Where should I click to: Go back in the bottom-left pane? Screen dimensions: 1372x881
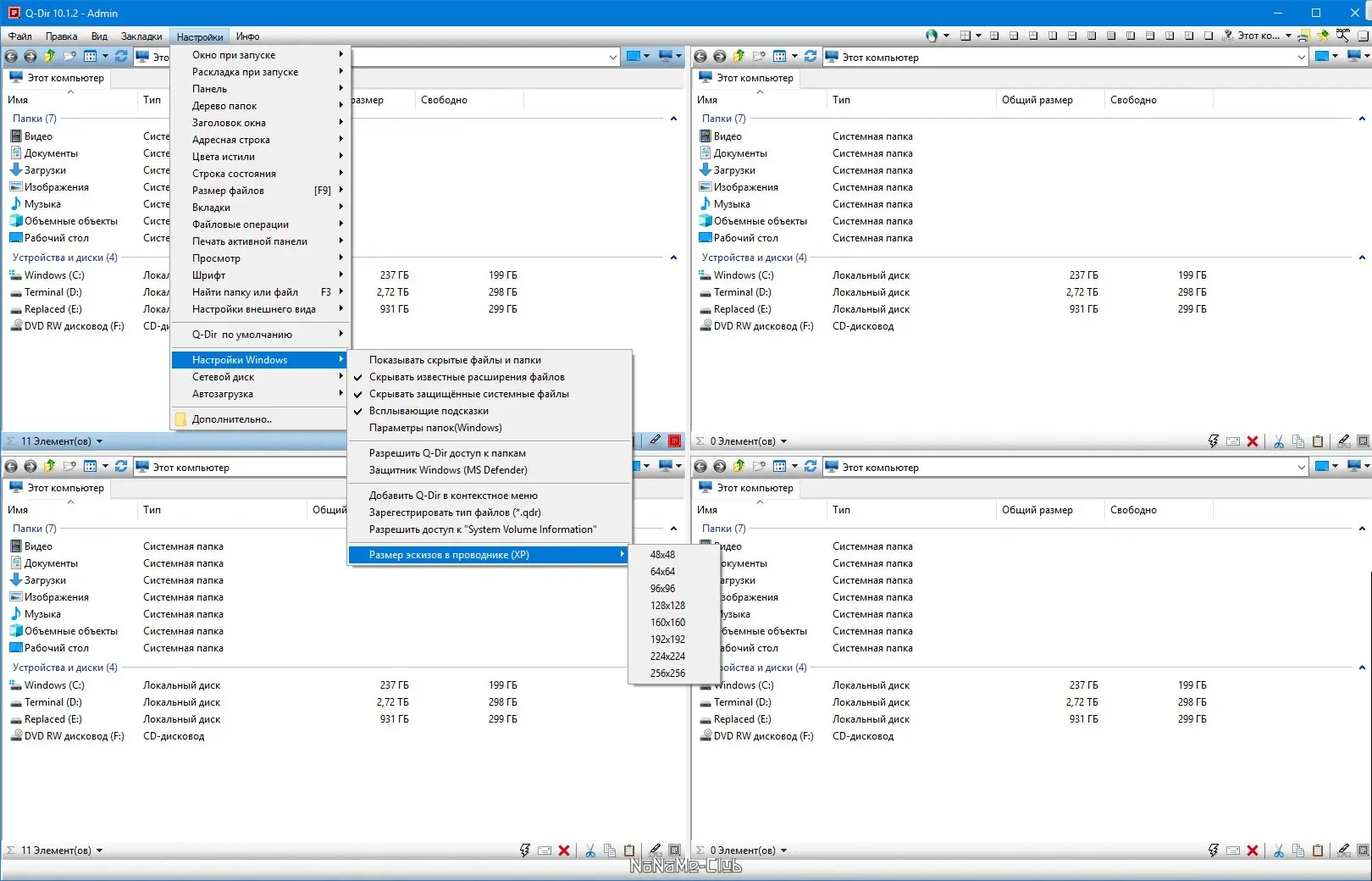11,467
